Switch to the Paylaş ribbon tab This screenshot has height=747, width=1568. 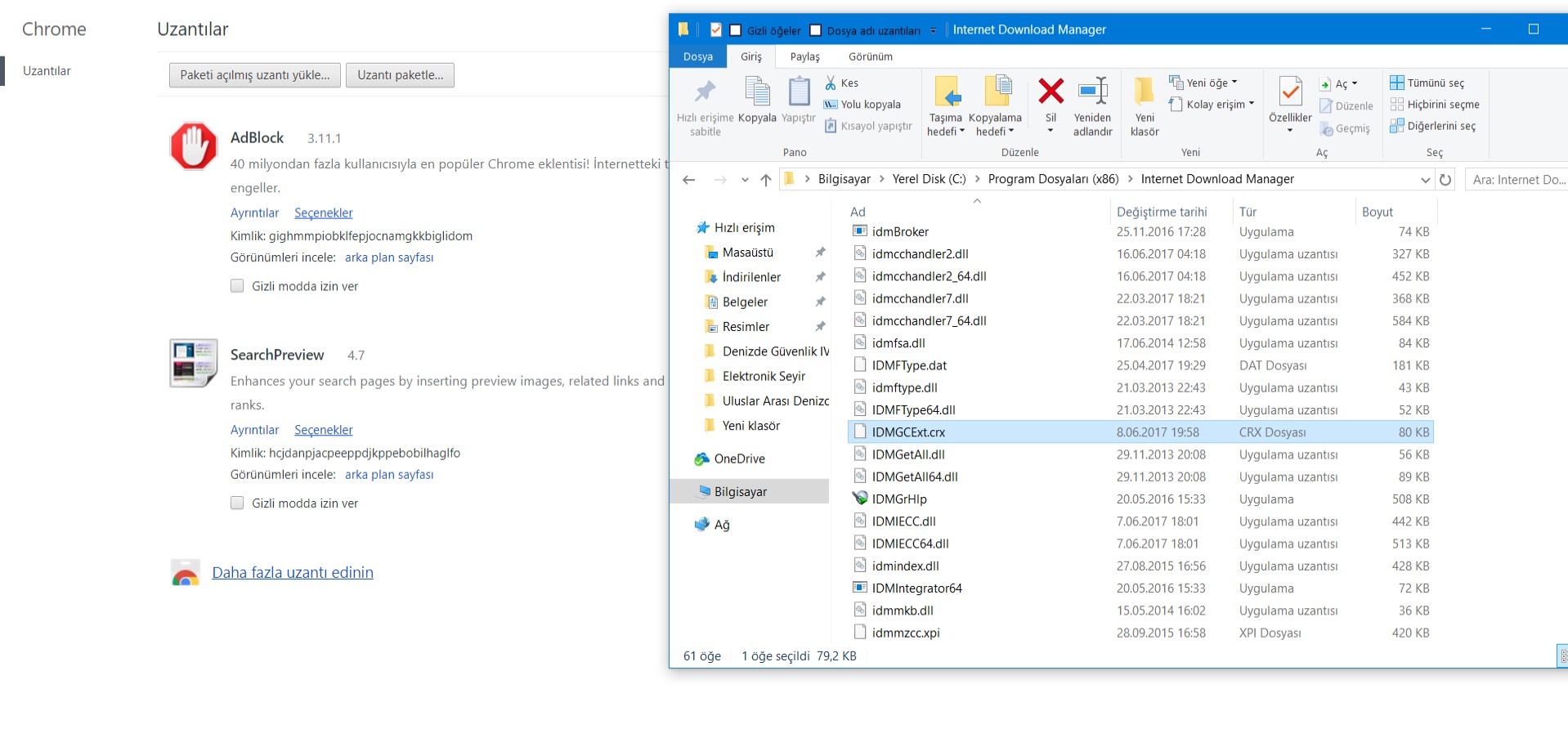(804, 56)
